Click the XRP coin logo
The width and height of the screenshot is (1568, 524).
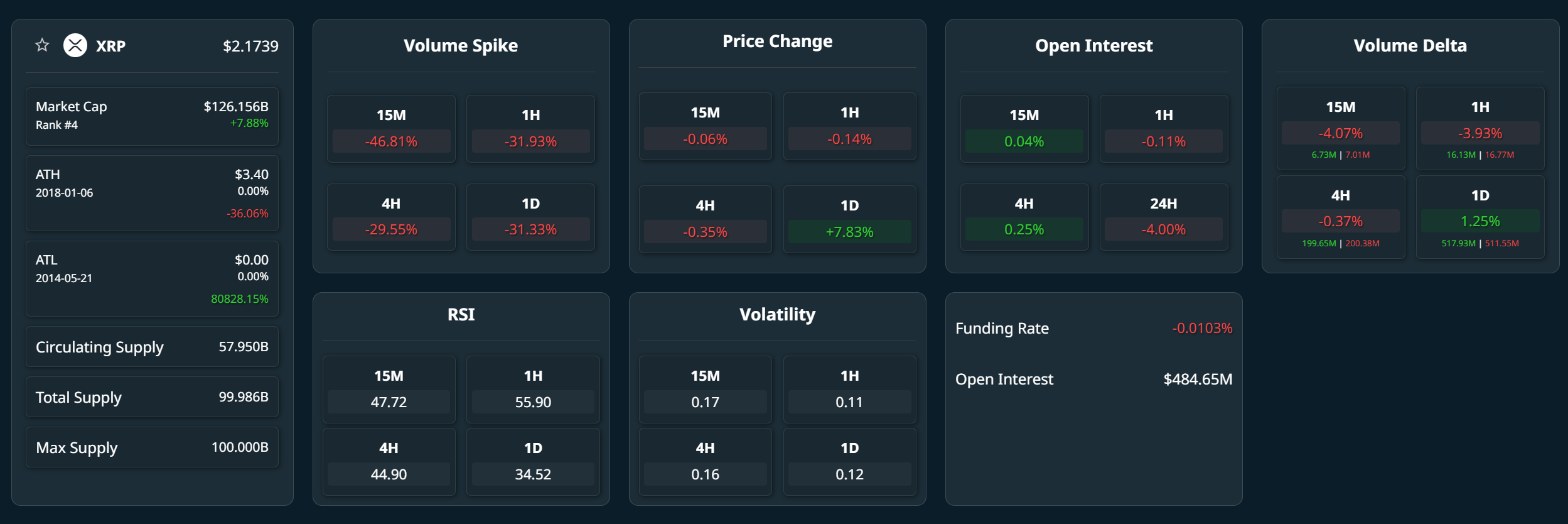click(x=75, y=45)
